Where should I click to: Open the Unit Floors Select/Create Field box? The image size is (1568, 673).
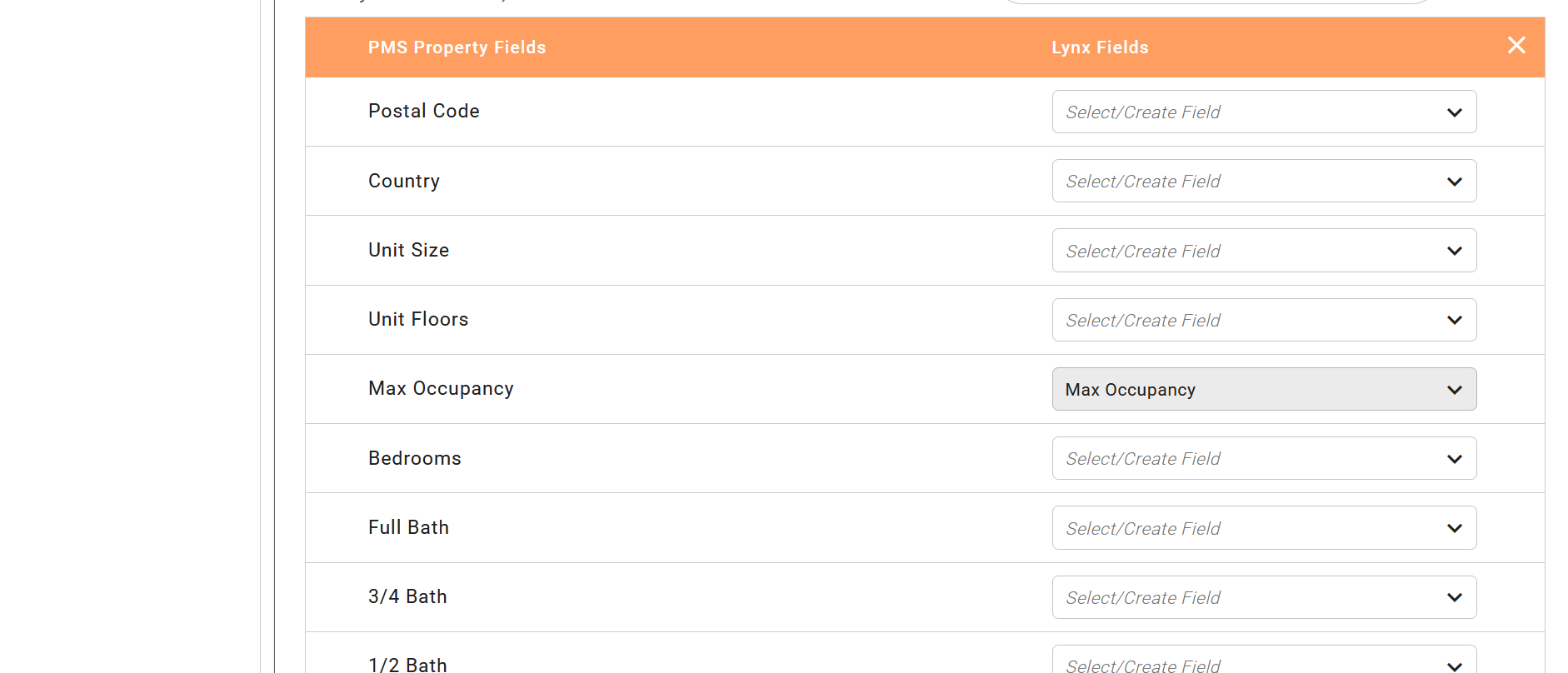[1264, 320]
